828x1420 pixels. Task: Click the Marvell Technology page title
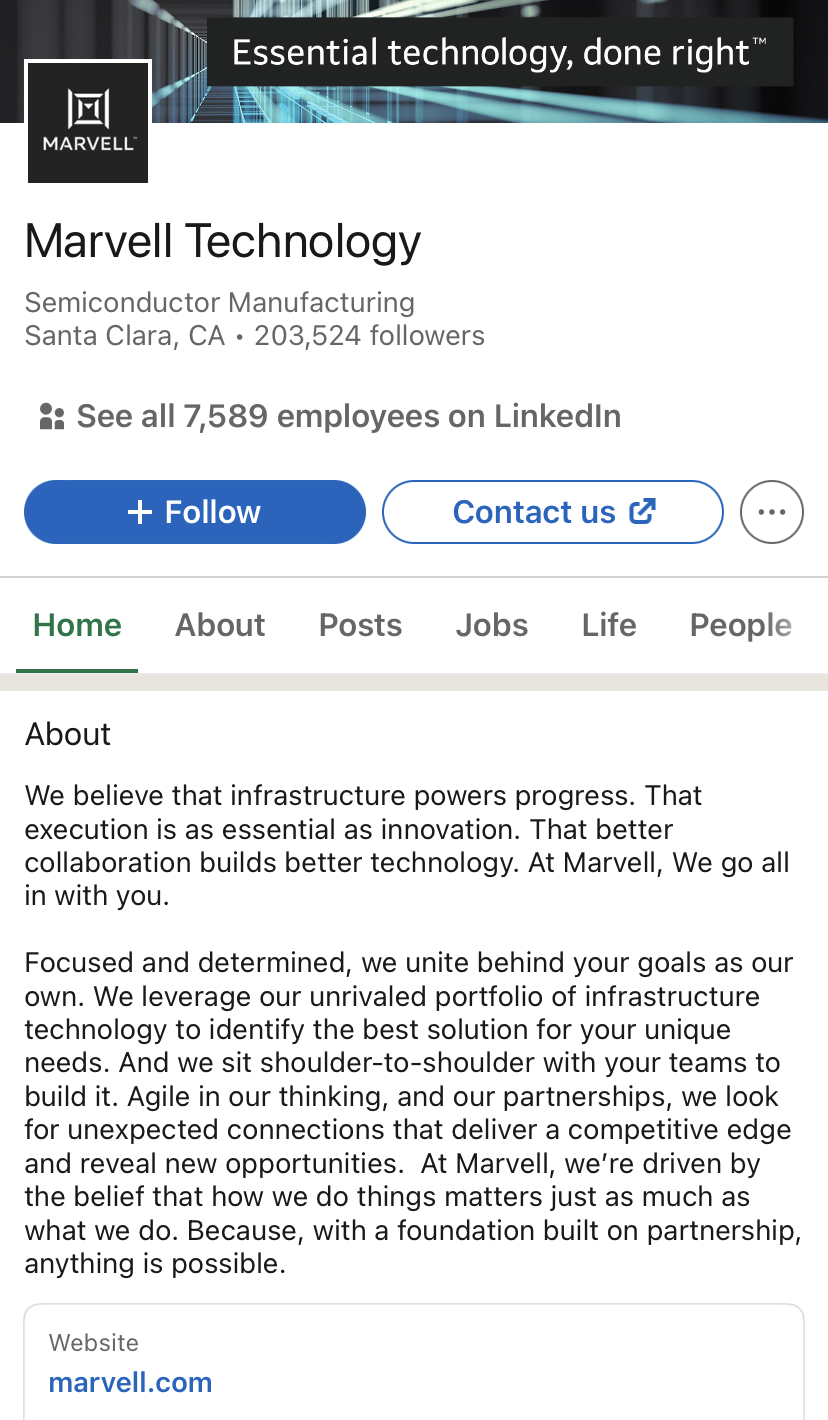[223, 241]
